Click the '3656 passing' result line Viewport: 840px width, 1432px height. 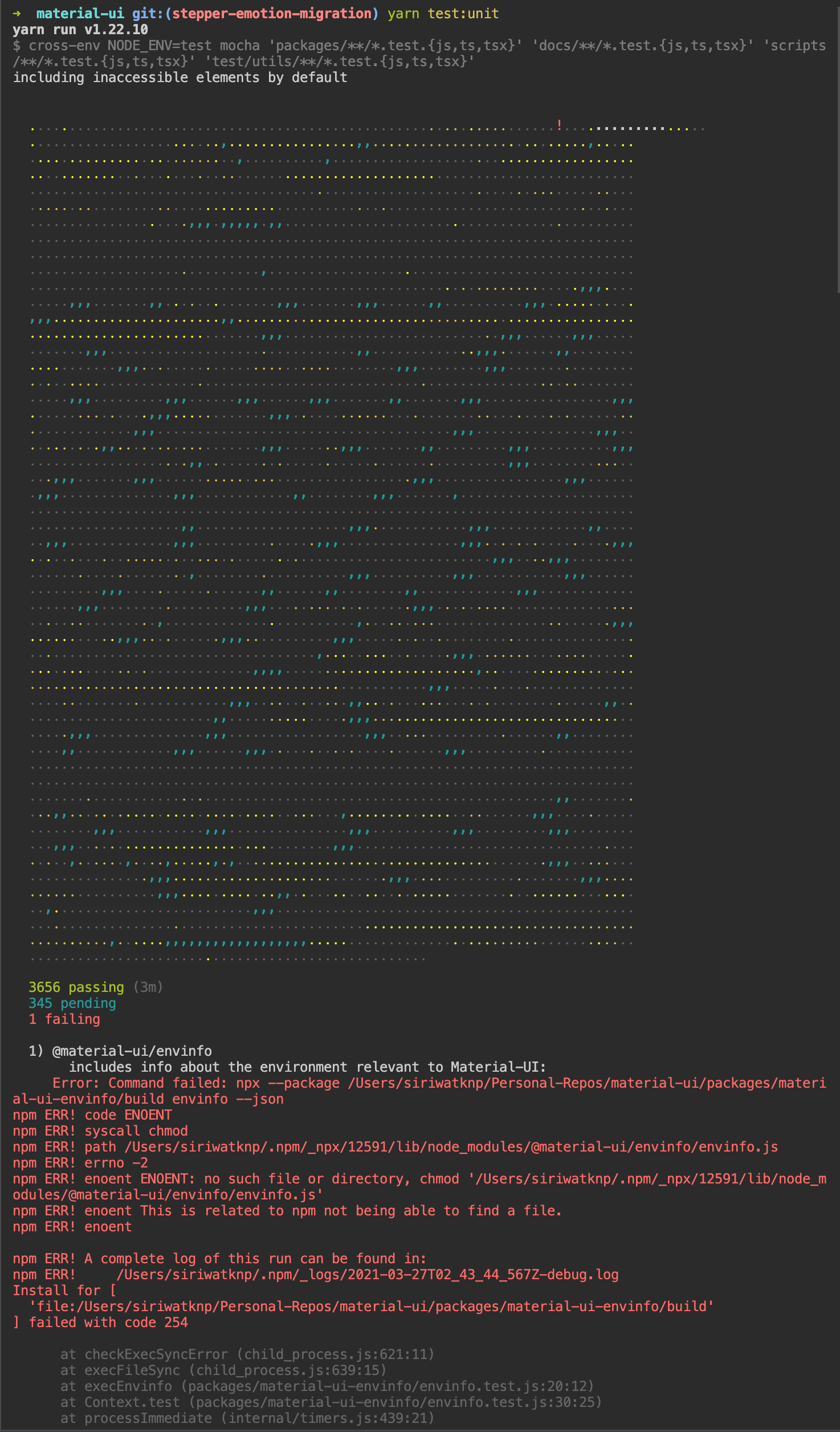[x=96, y=987]
